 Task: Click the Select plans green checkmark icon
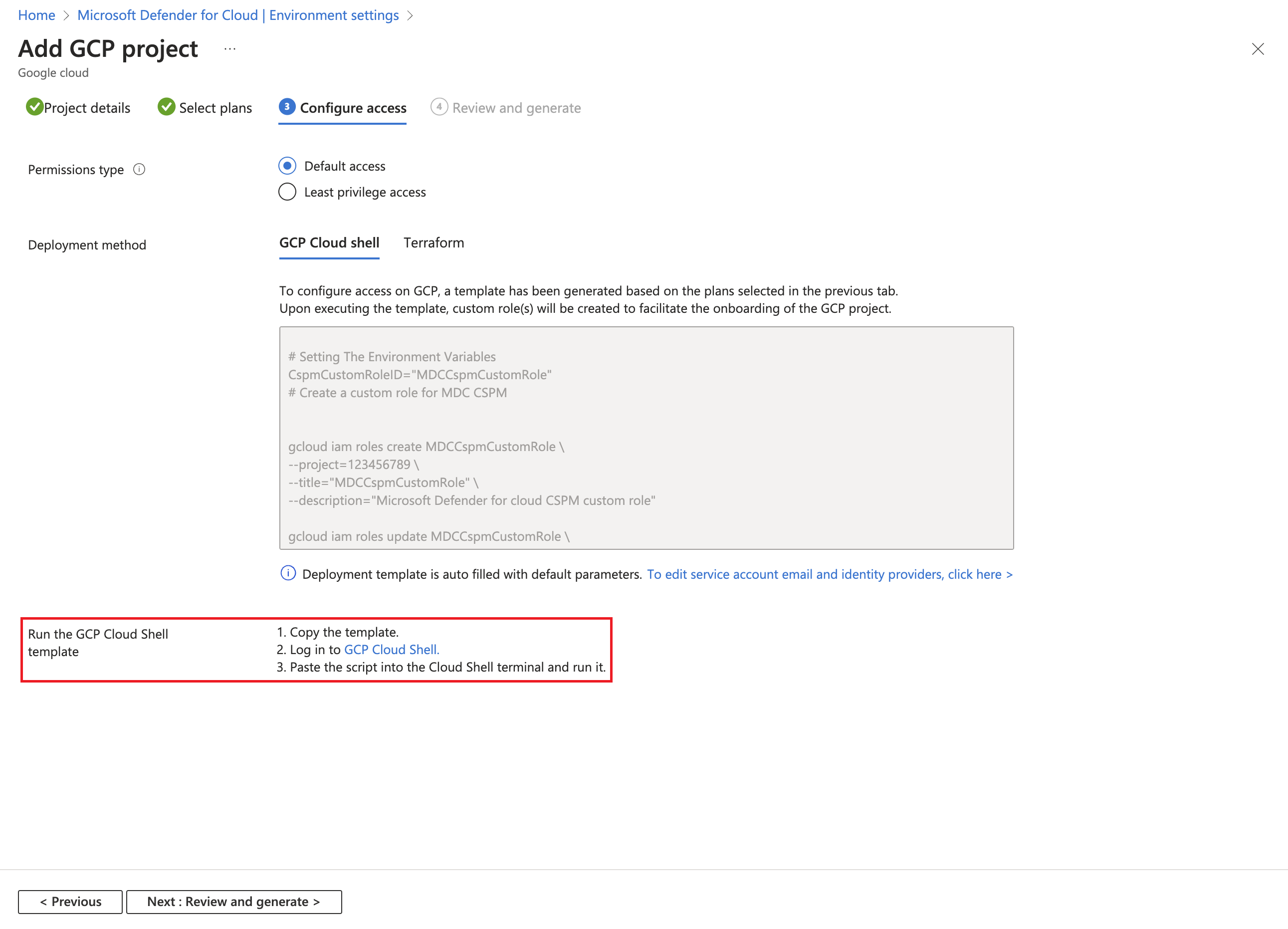point(167,107)
